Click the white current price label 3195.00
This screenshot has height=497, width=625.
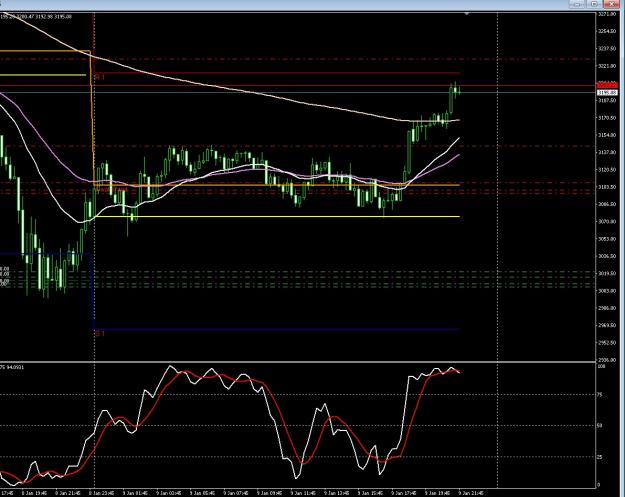click(x=607, y=93)
